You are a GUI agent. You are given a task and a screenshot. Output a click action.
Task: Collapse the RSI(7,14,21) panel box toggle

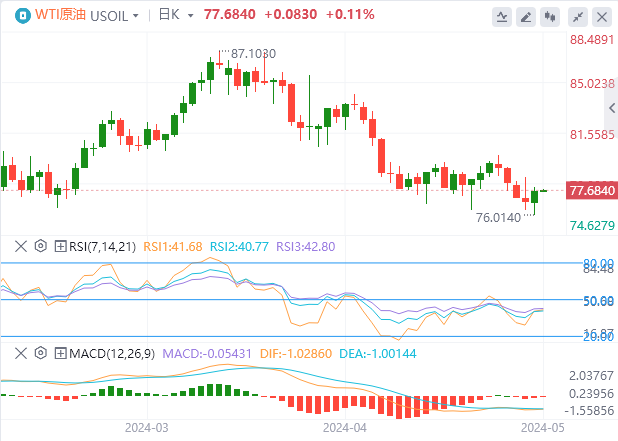coord(60,246)
